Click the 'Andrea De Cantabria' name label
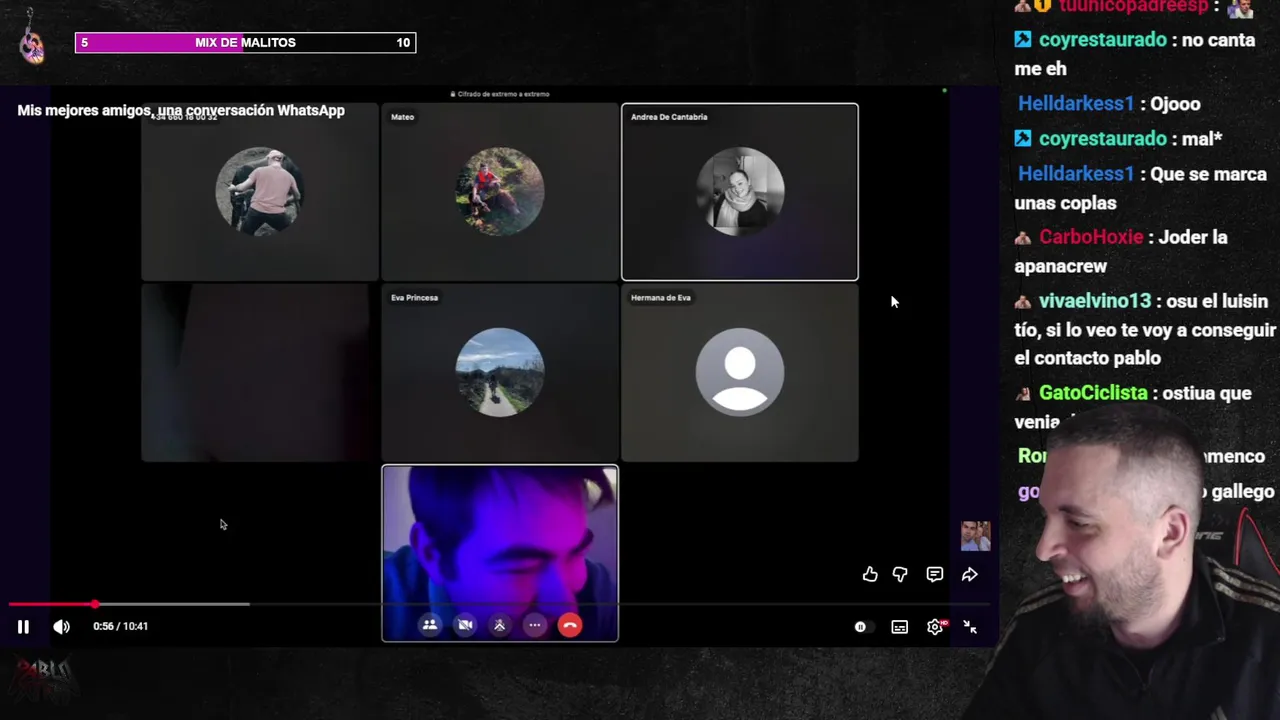This screenshot has width=1280, height=720. coord(669,117)
